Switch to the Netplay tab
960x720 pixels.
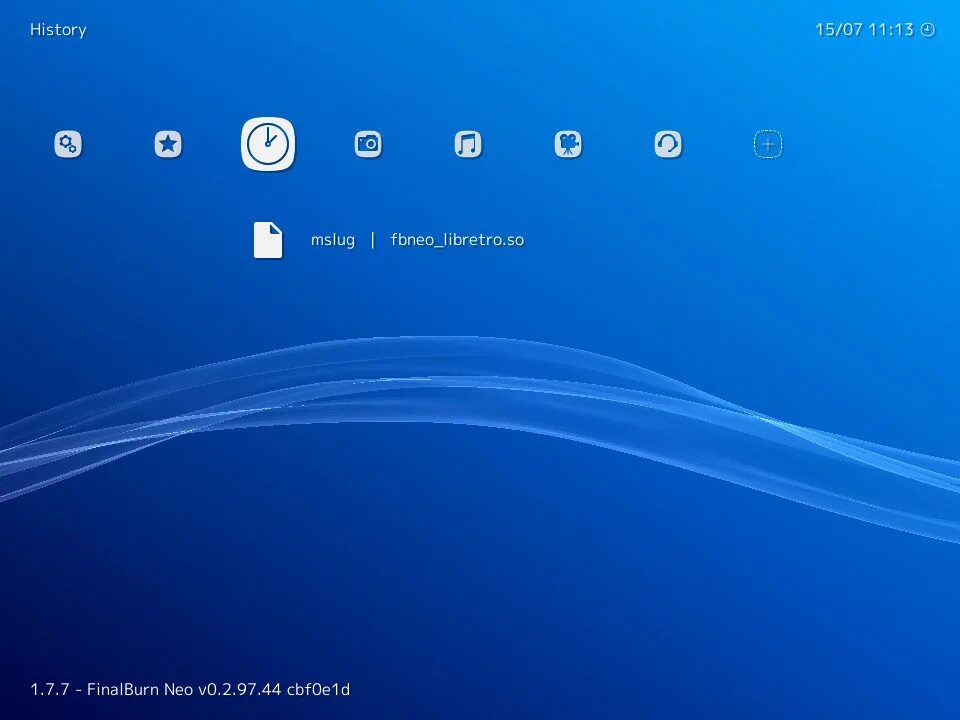[667, 144]
